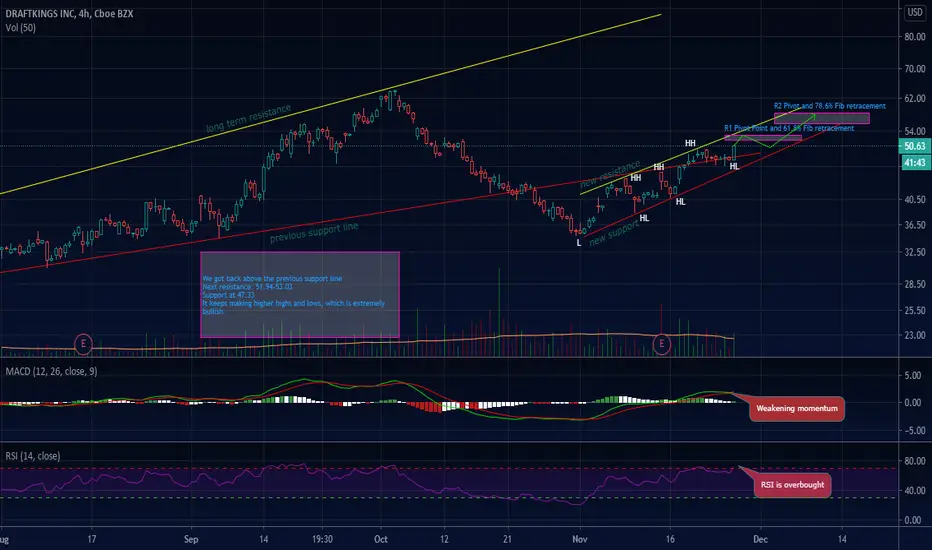Click the 'previous support line' label
This screenshot has height=550, width=932.
314,232
